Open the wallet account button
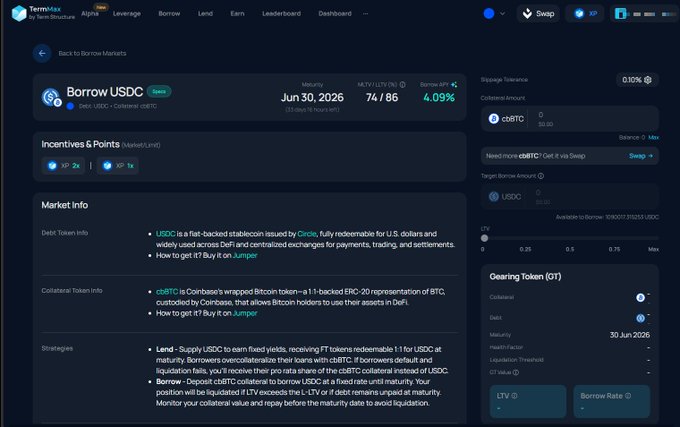 tap(645, 13)
